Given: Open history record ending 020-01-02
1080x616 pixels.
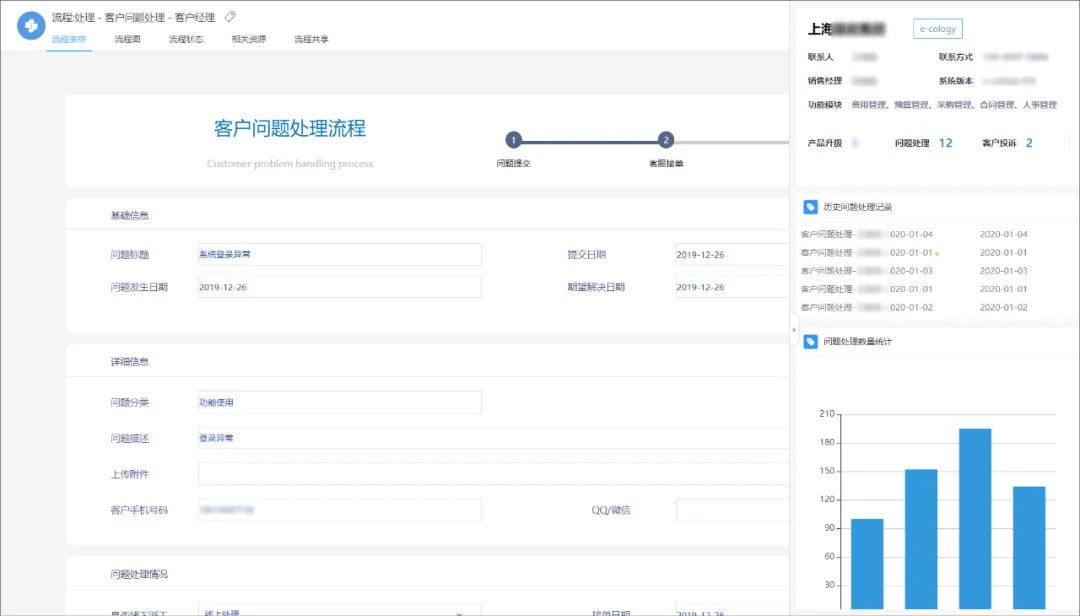Looking at the screenshot, I should (x=866, y=307).
